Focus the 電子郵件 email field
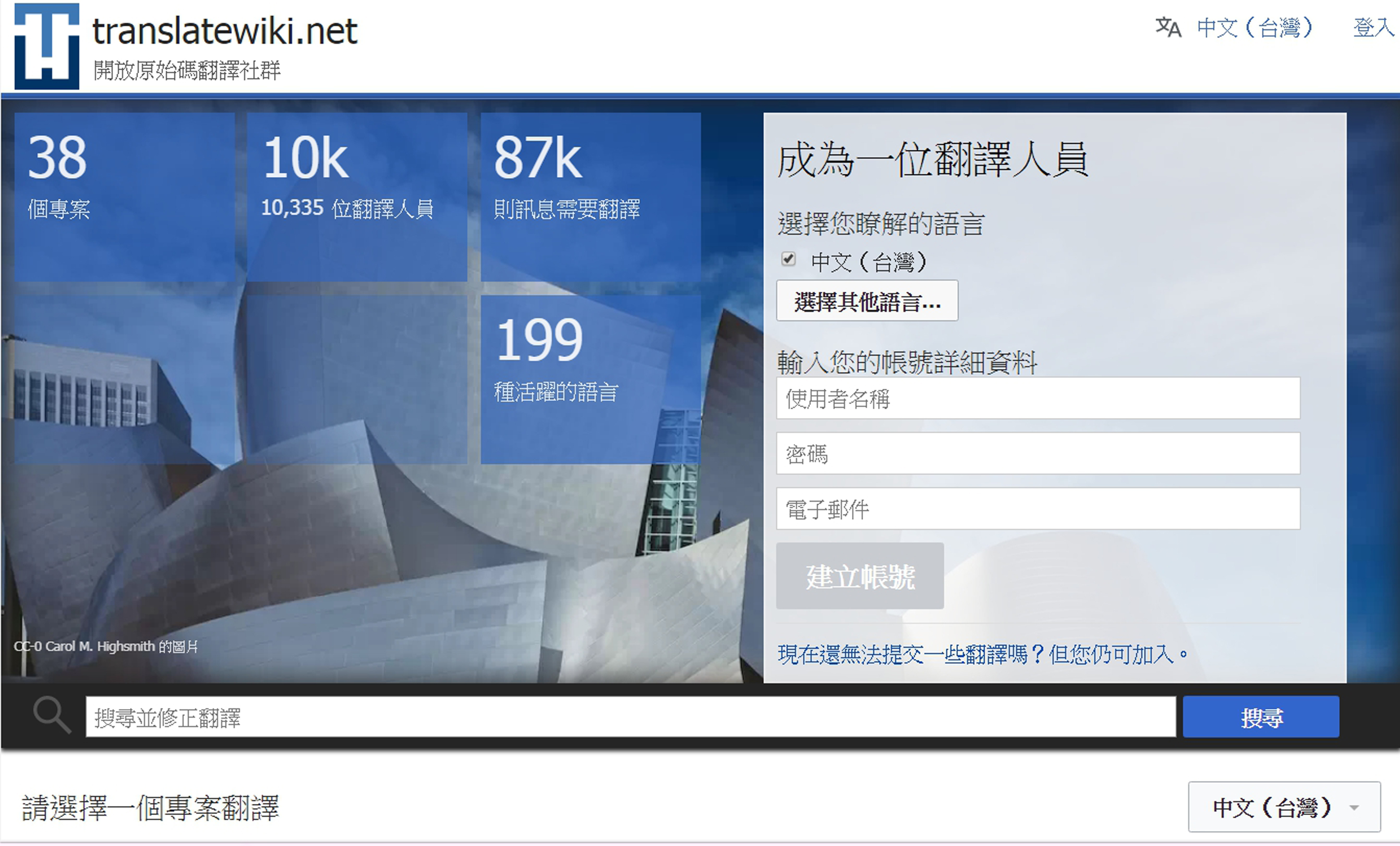 [x=1038, y=509]
